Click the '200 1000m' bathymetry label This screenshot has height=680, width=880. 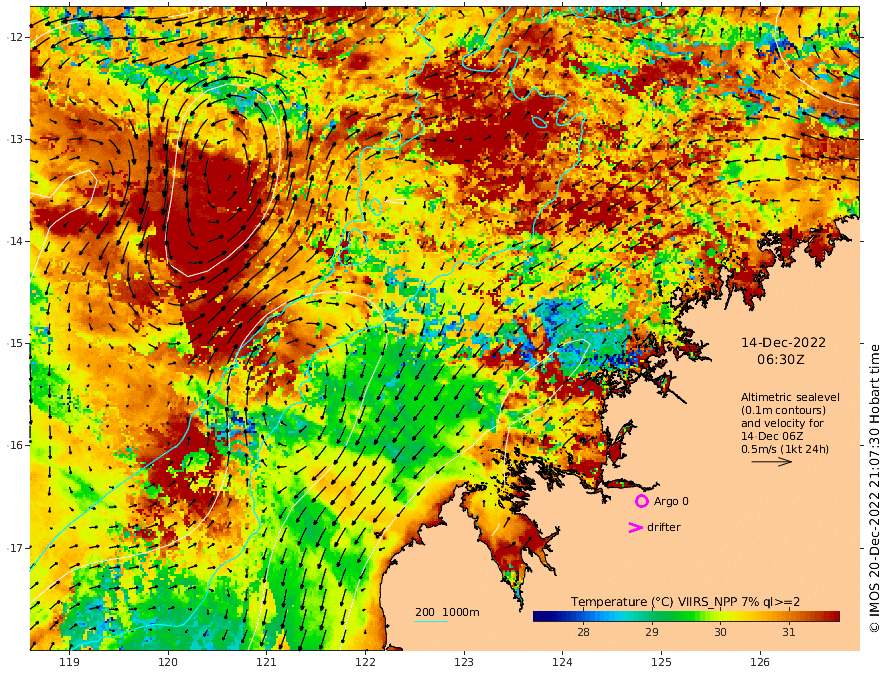click(x=447, y=612)
